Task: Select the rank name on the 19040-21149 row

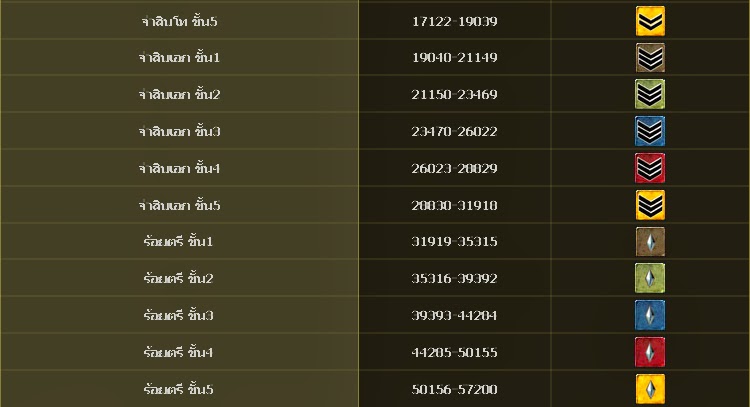Action: point(179,57)
